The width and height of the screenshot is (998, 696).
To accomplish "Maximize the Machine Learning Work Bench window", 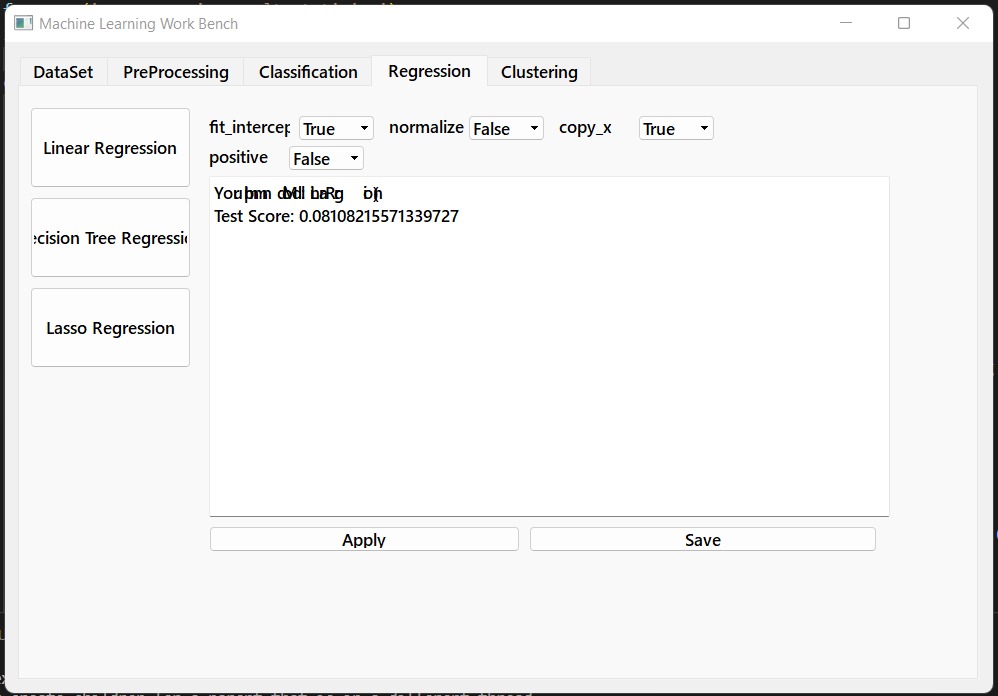I will coord(904,23).
